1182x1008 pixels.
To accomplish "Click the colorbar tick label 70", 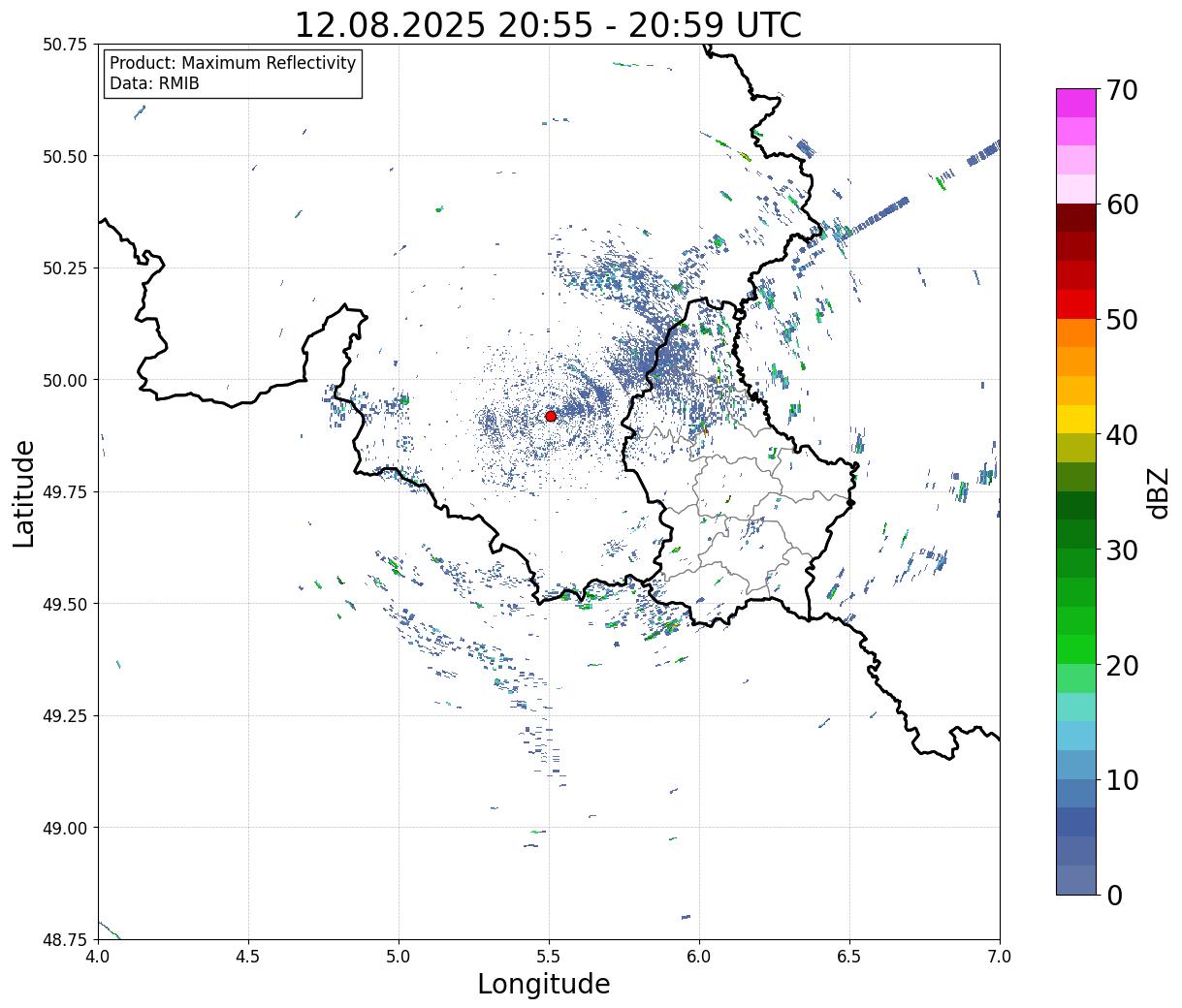I will click(x=1122, y=90).
